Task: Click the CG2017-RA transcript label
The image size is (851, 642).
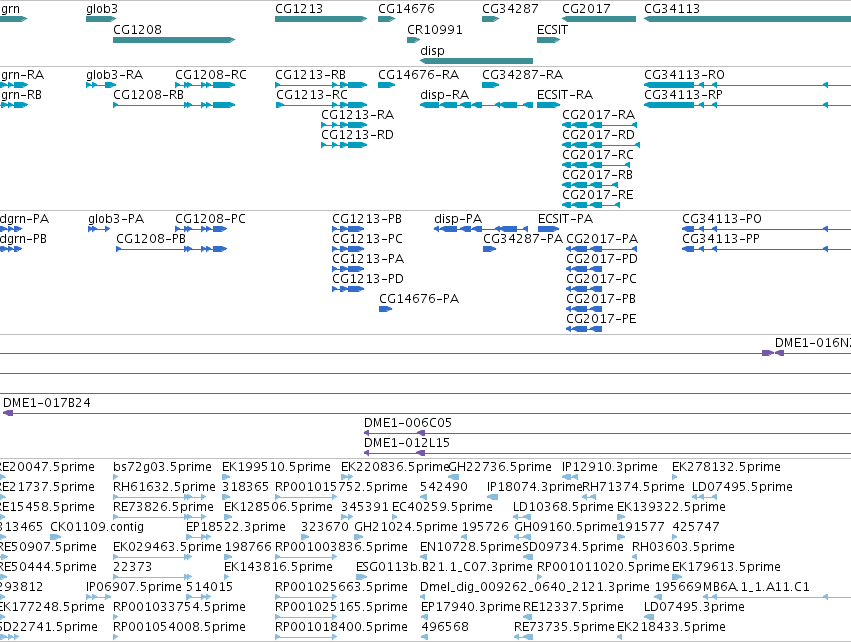Action: pyautogui.click(x=599, y=115)
